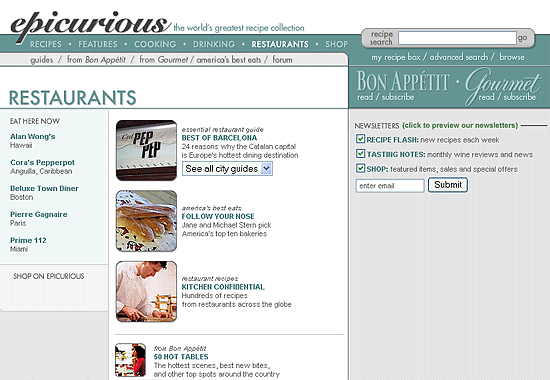The width and height of the screenshot is (550, 380).
Task: Open the bakery bread thumbnail
Action: (146, 221)
